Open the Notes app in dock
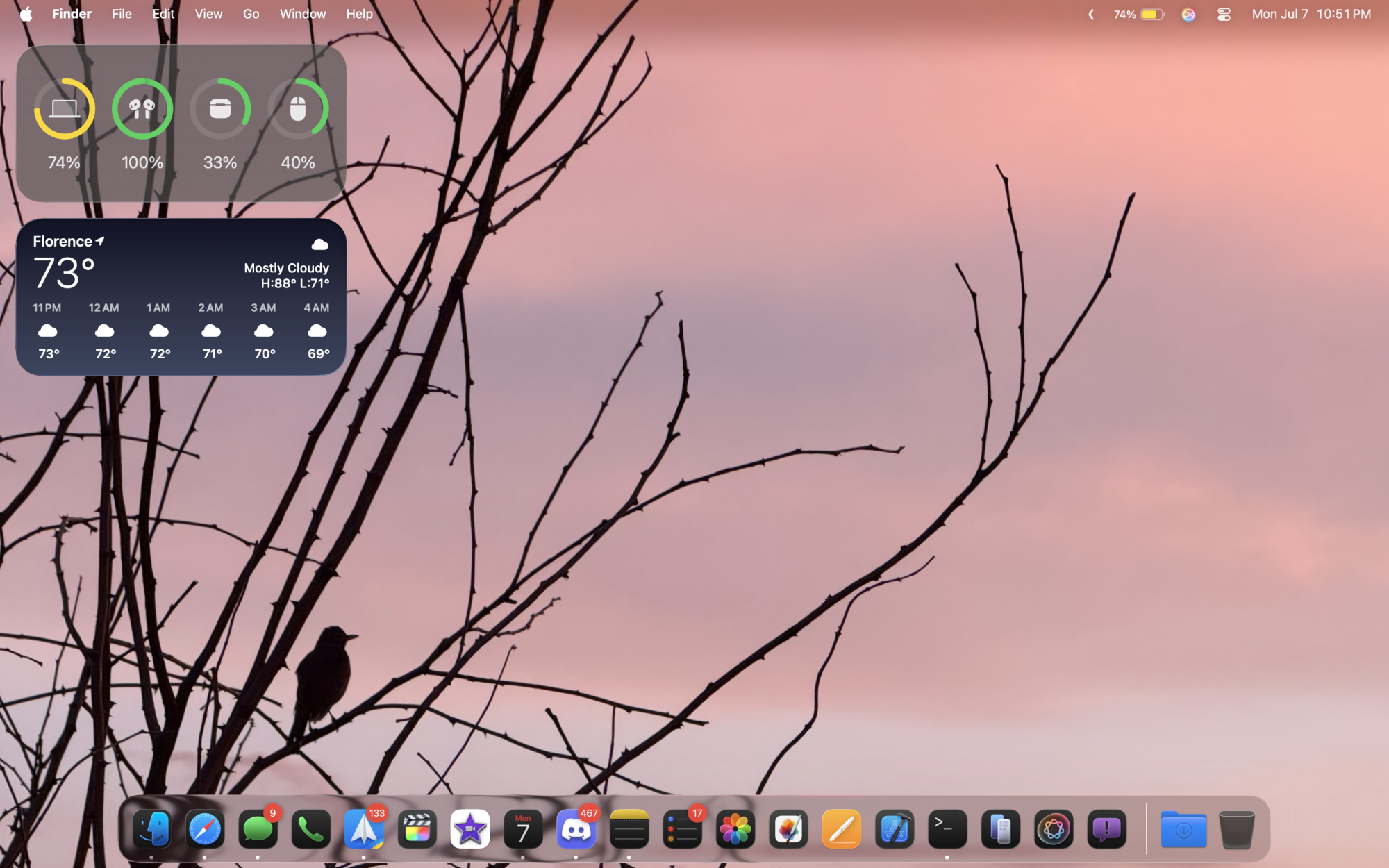1389x868 pixels. (629, 829)
